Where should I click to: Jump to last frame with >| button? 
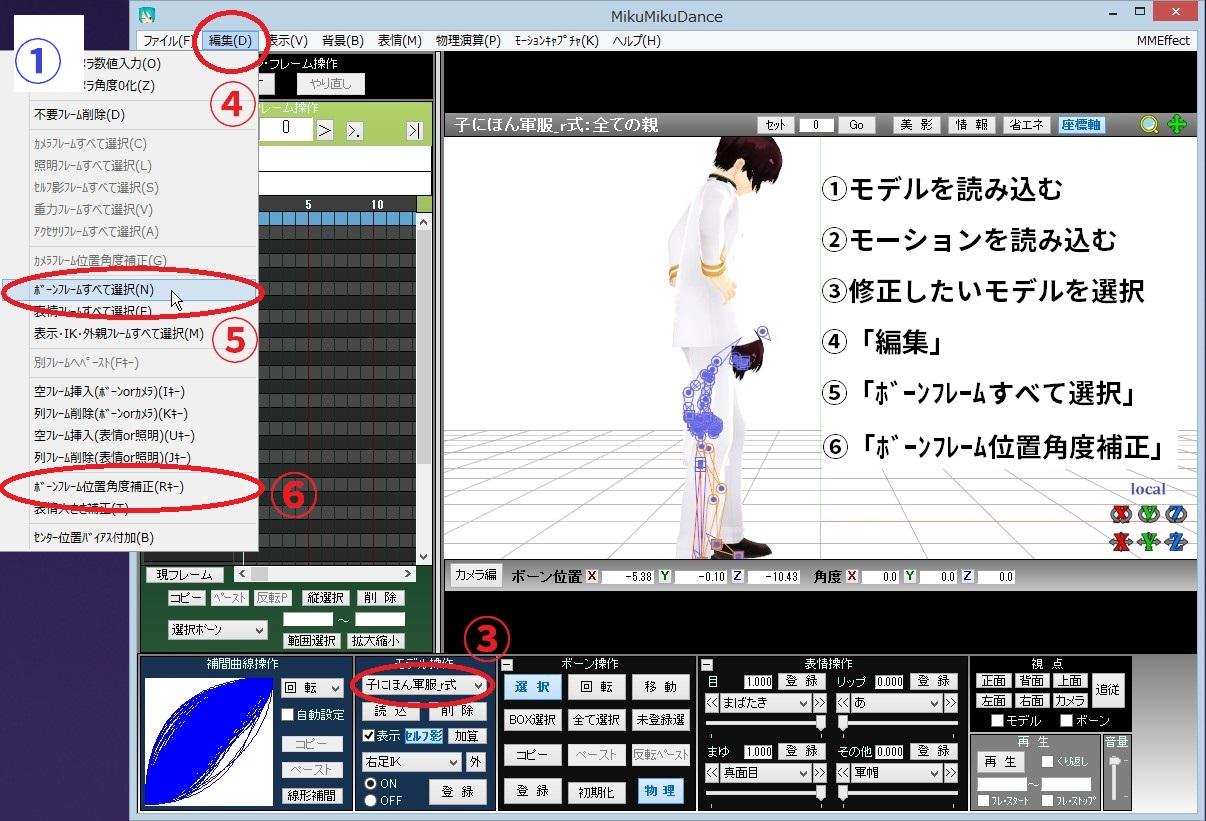pyautogui.click(x=414, y=130)
